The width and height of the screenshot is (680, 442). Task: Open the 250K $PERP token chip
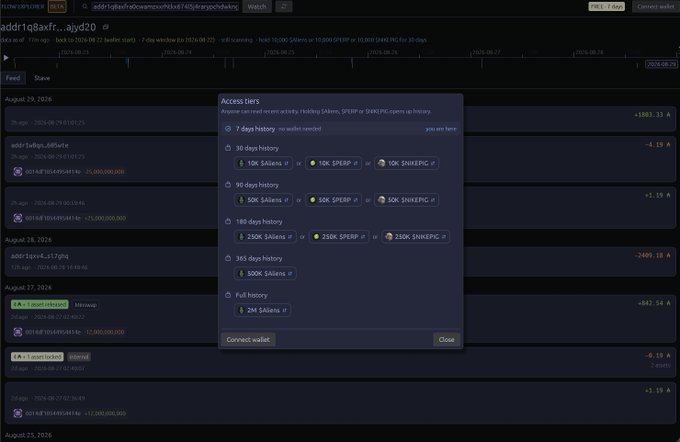click(x=339, y=237)
